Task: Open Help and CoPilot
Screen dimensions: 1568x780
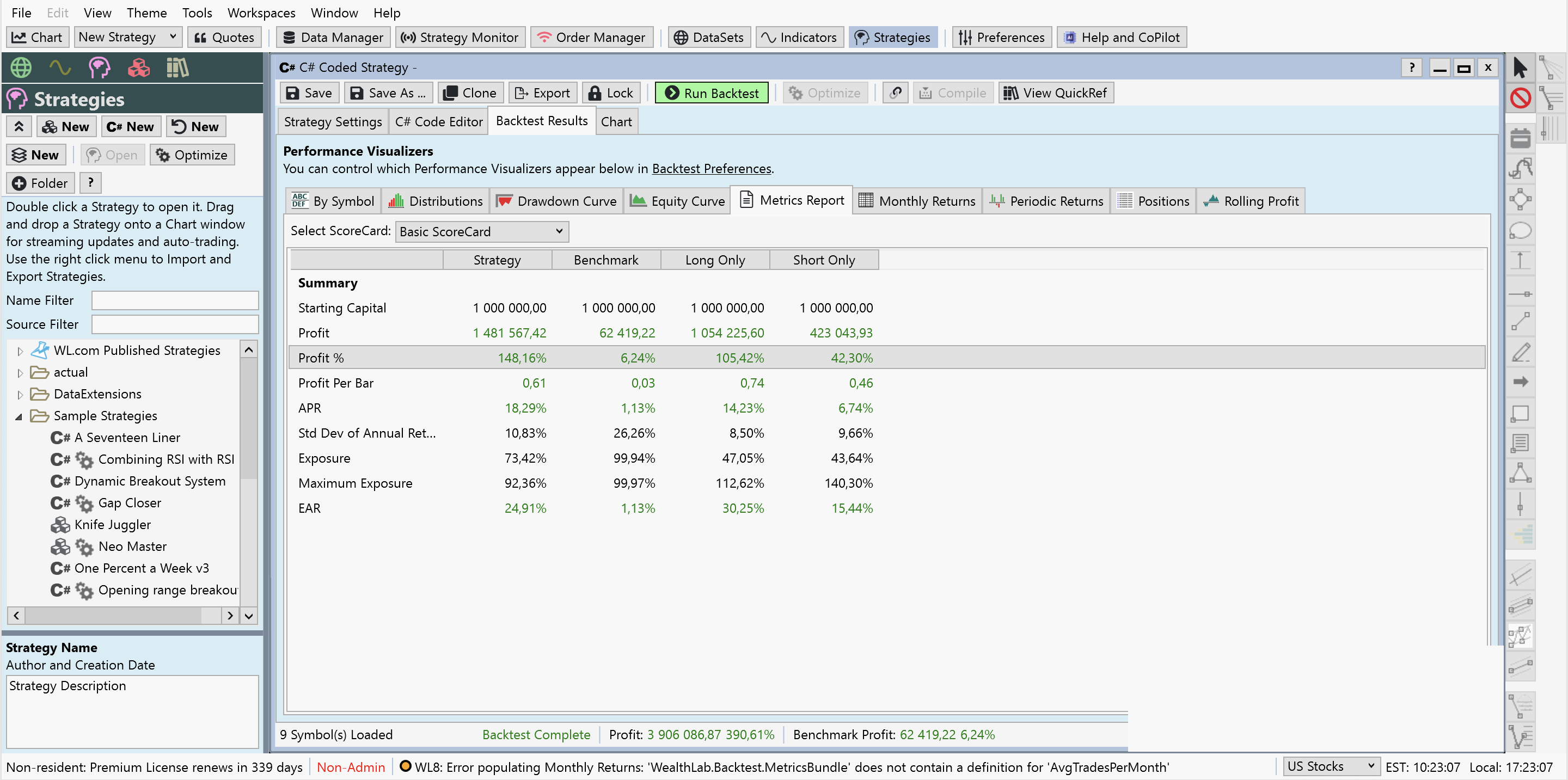Action: [1121, 37]
